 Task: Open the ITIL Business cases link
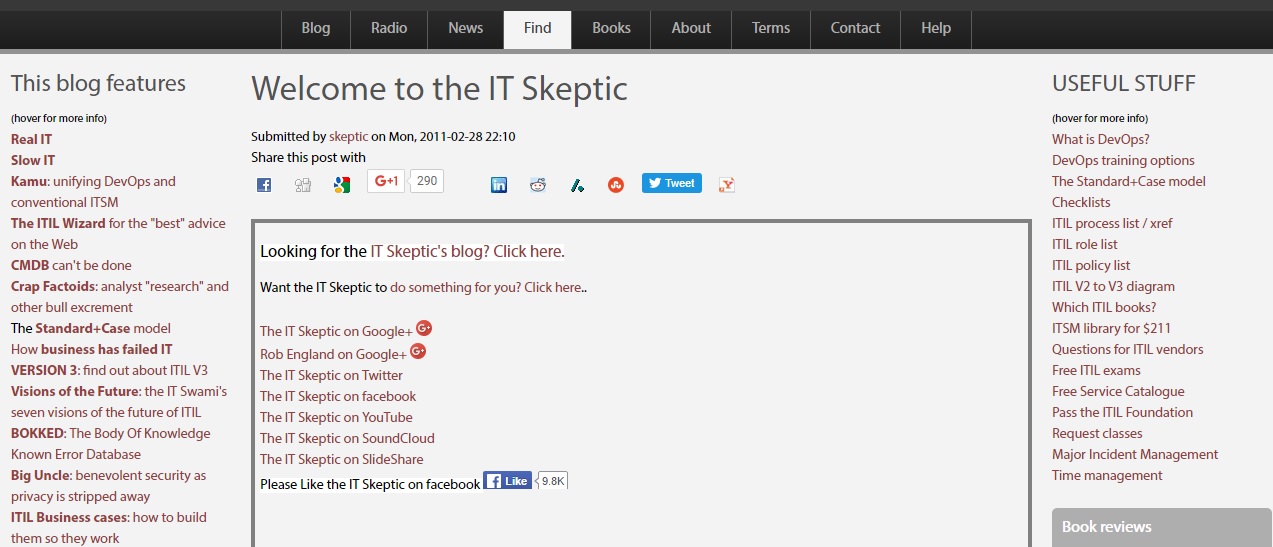[x=109, y=527]
